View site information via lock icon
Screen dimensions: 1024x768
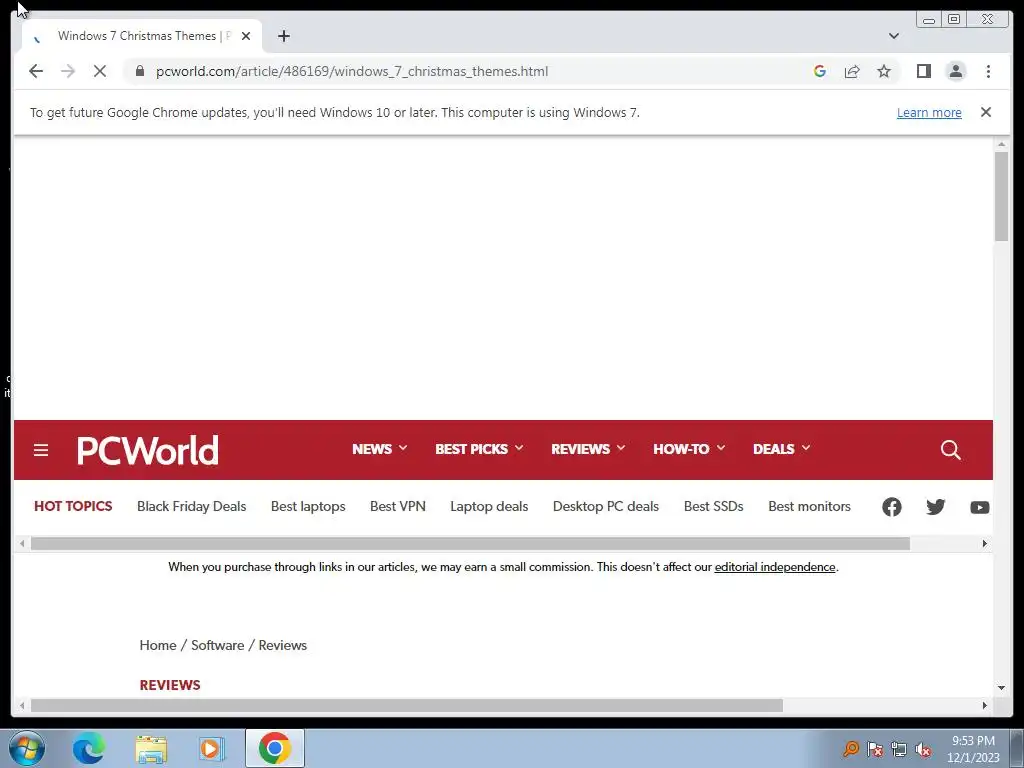click(x=139, y=71)
